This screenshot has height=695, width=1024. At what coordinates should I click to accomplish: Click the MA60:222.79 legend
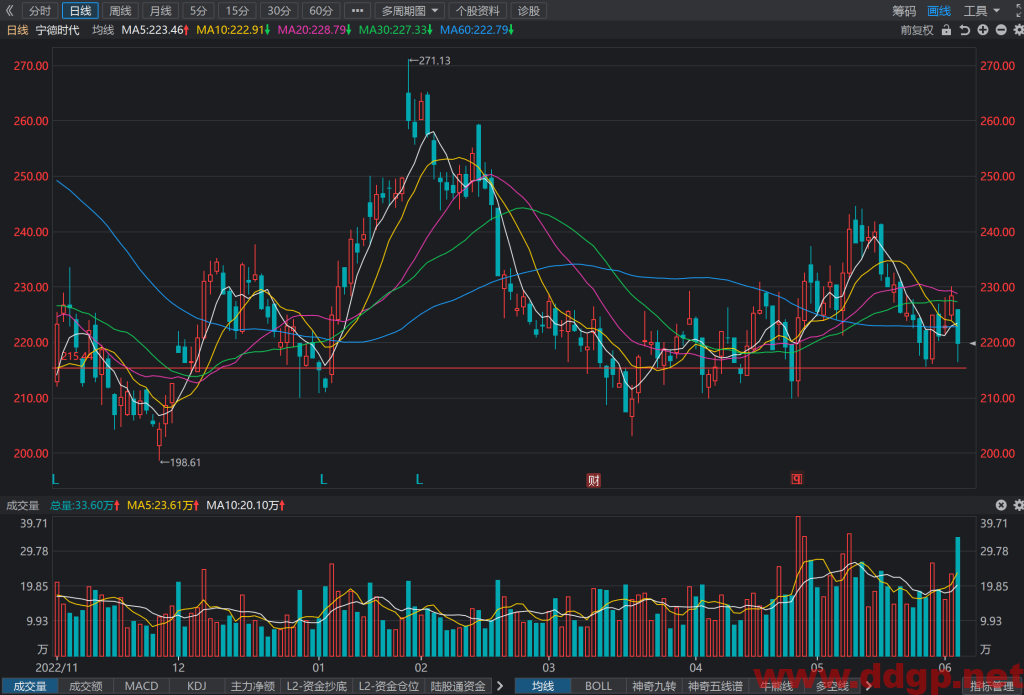(x=477, y=30)
